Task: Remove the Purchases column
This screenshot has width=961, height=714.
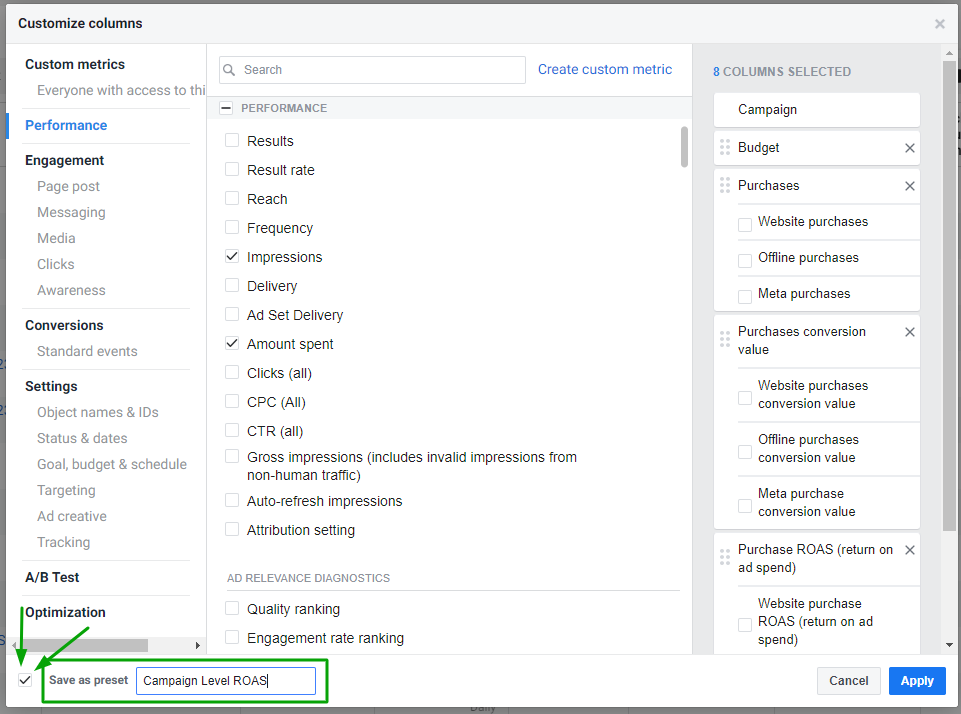Action: pos(910,186)
